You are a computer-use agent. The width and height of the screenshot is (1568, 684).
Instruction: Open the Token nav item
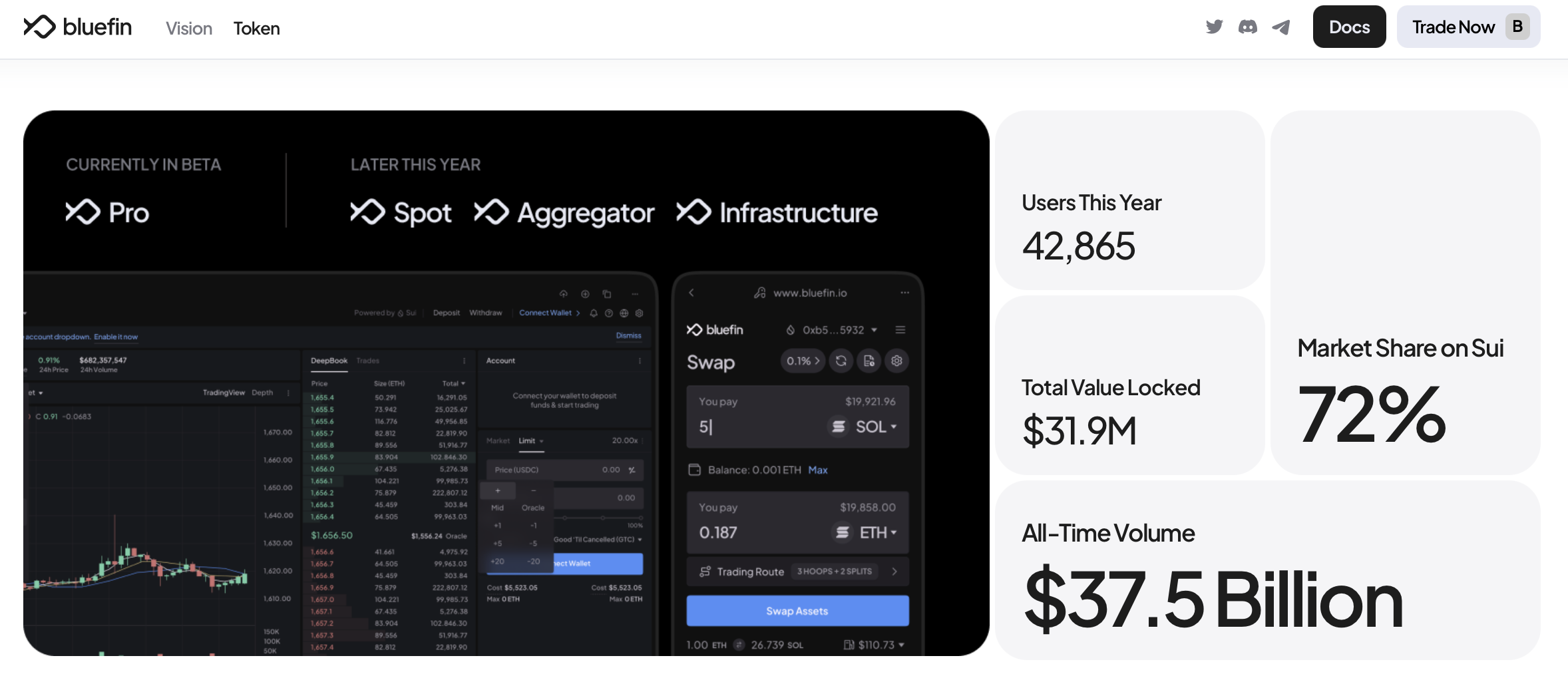pos(256,28)
